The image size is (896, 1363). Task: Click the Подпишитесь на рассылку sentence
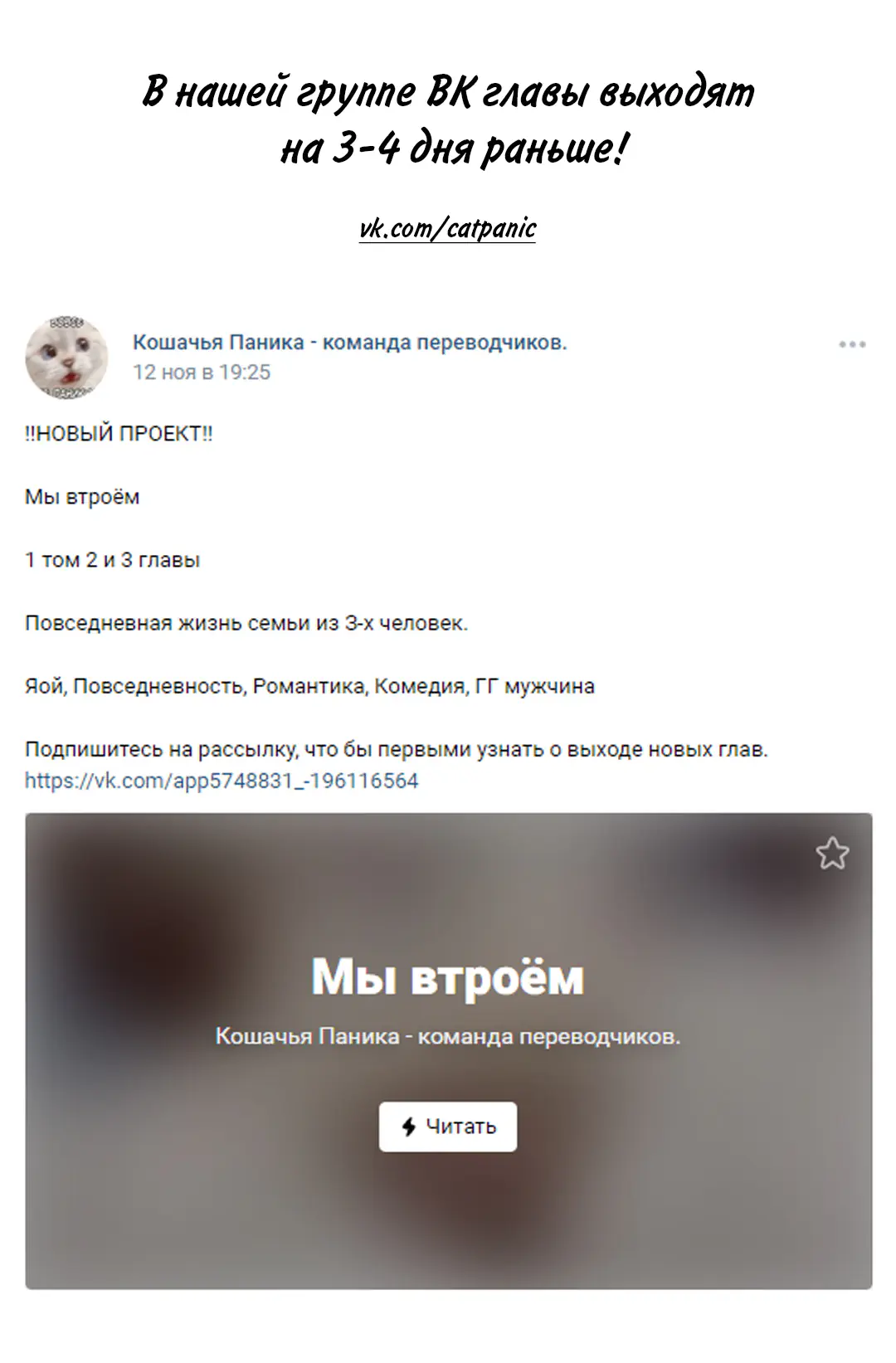coord(397,749)
